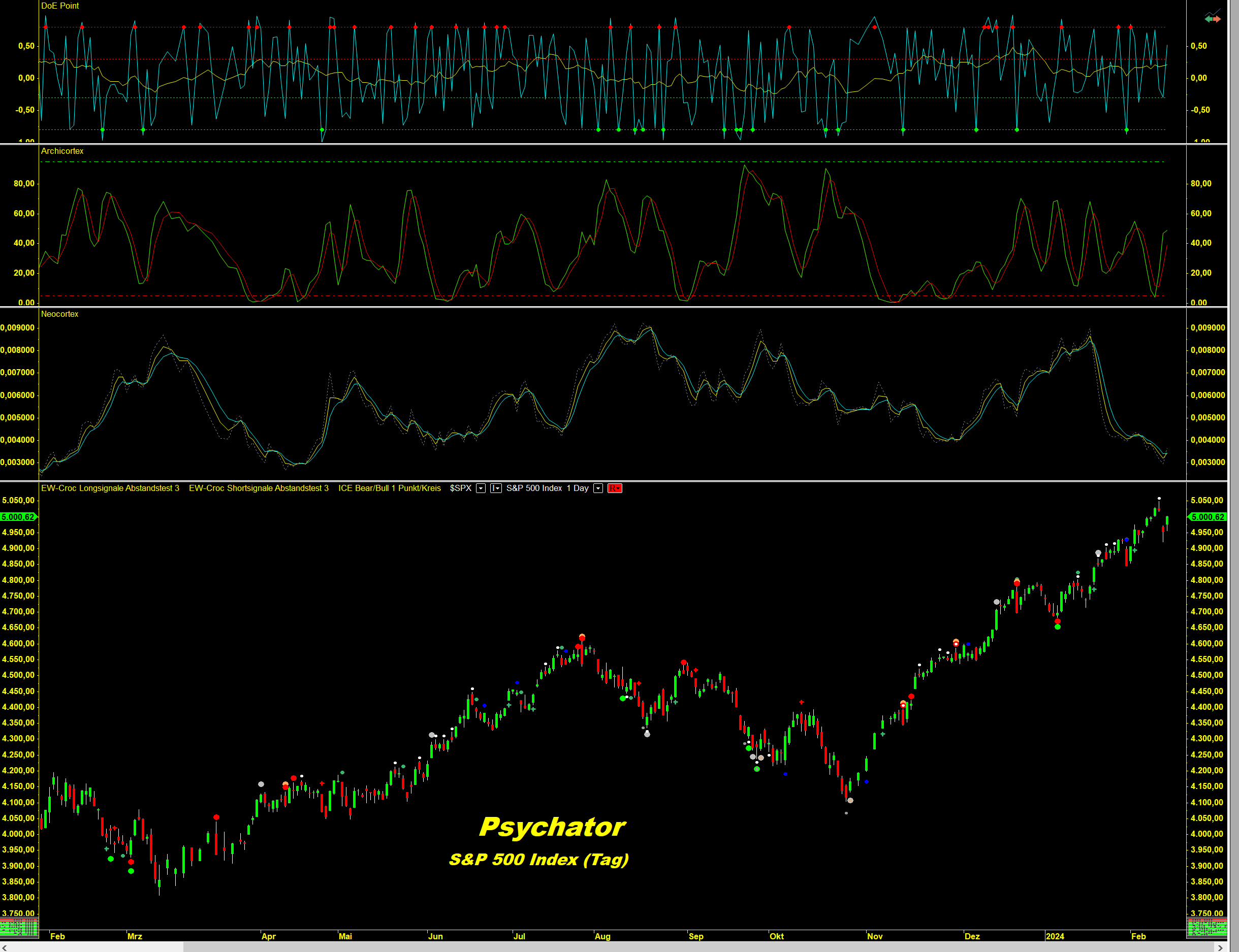
Task: Click the red R button
Action: point(615,488)
